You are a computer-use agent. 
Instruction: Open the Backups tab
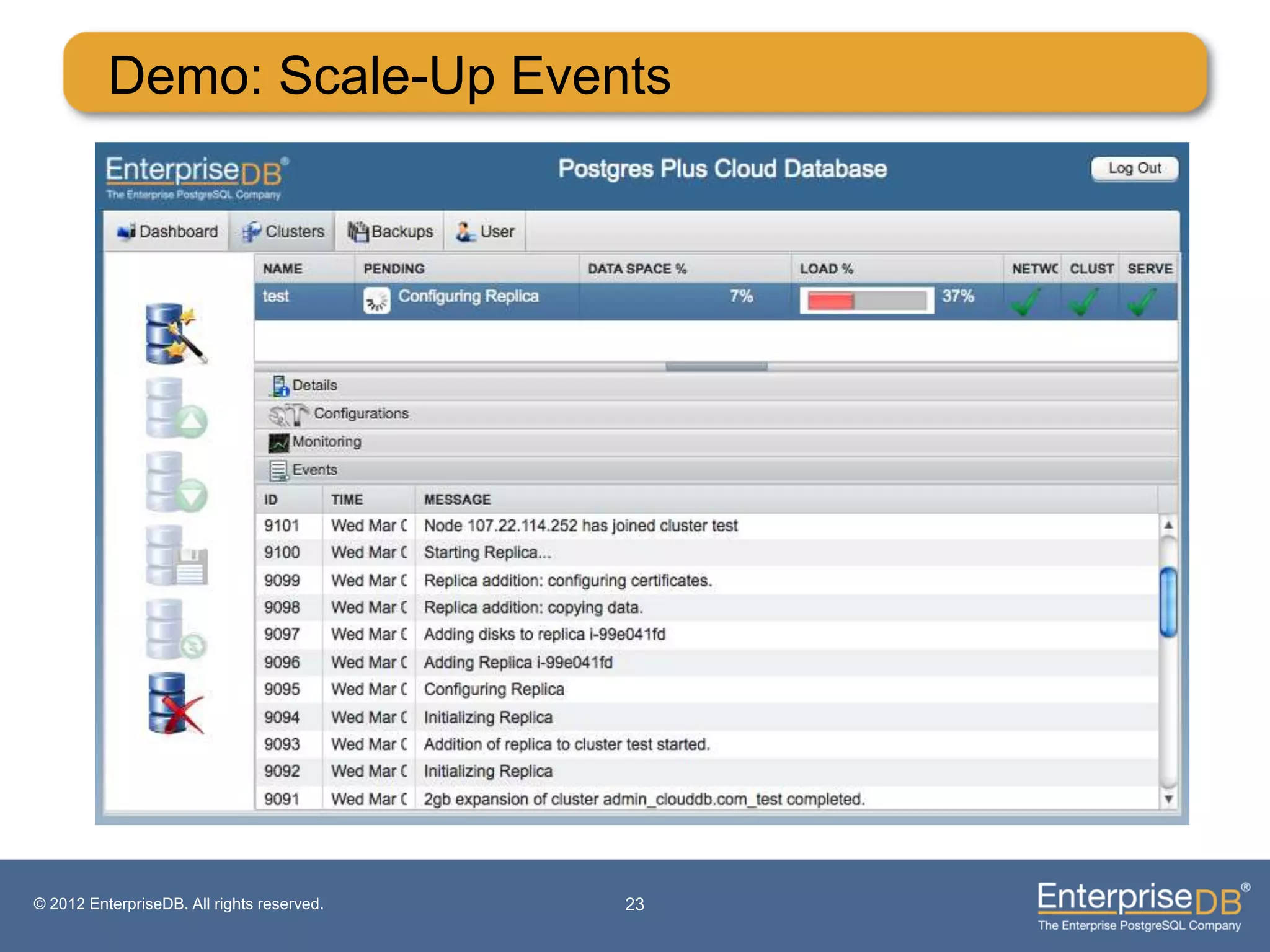(x=390, y=232)
